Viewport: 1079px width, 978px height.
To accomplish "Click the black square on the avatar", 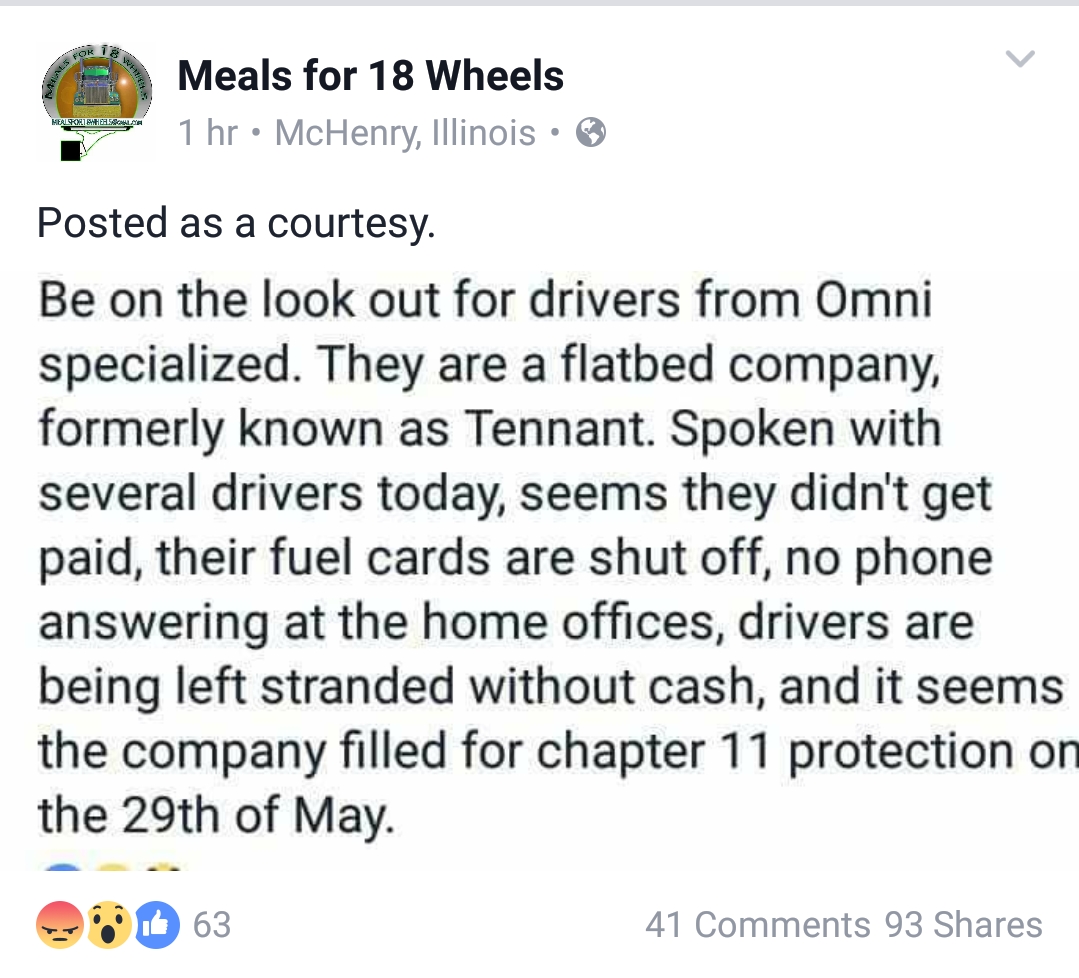I will coord(71,151).
